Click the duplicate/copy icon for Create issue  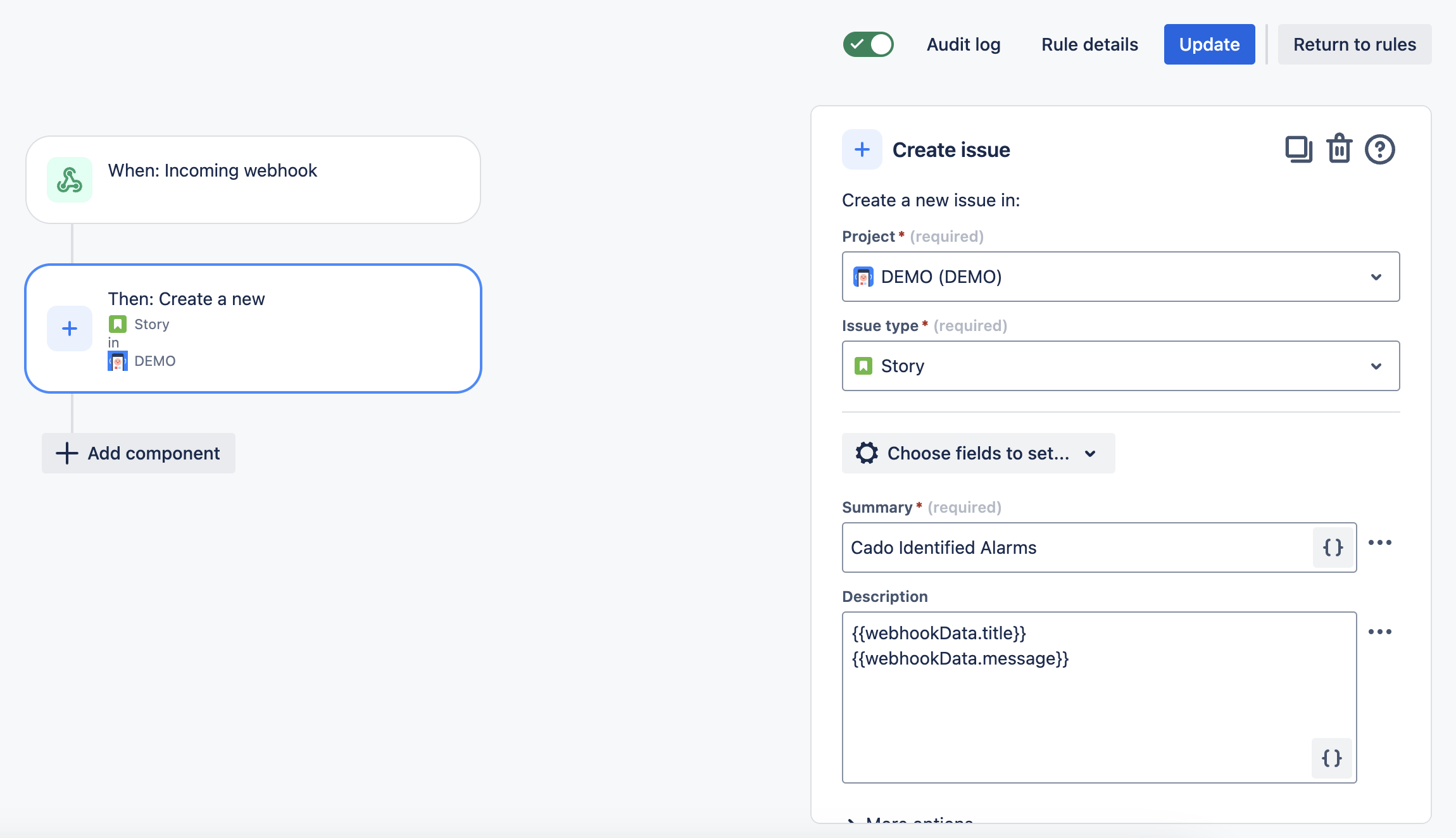click(1298, 149)
